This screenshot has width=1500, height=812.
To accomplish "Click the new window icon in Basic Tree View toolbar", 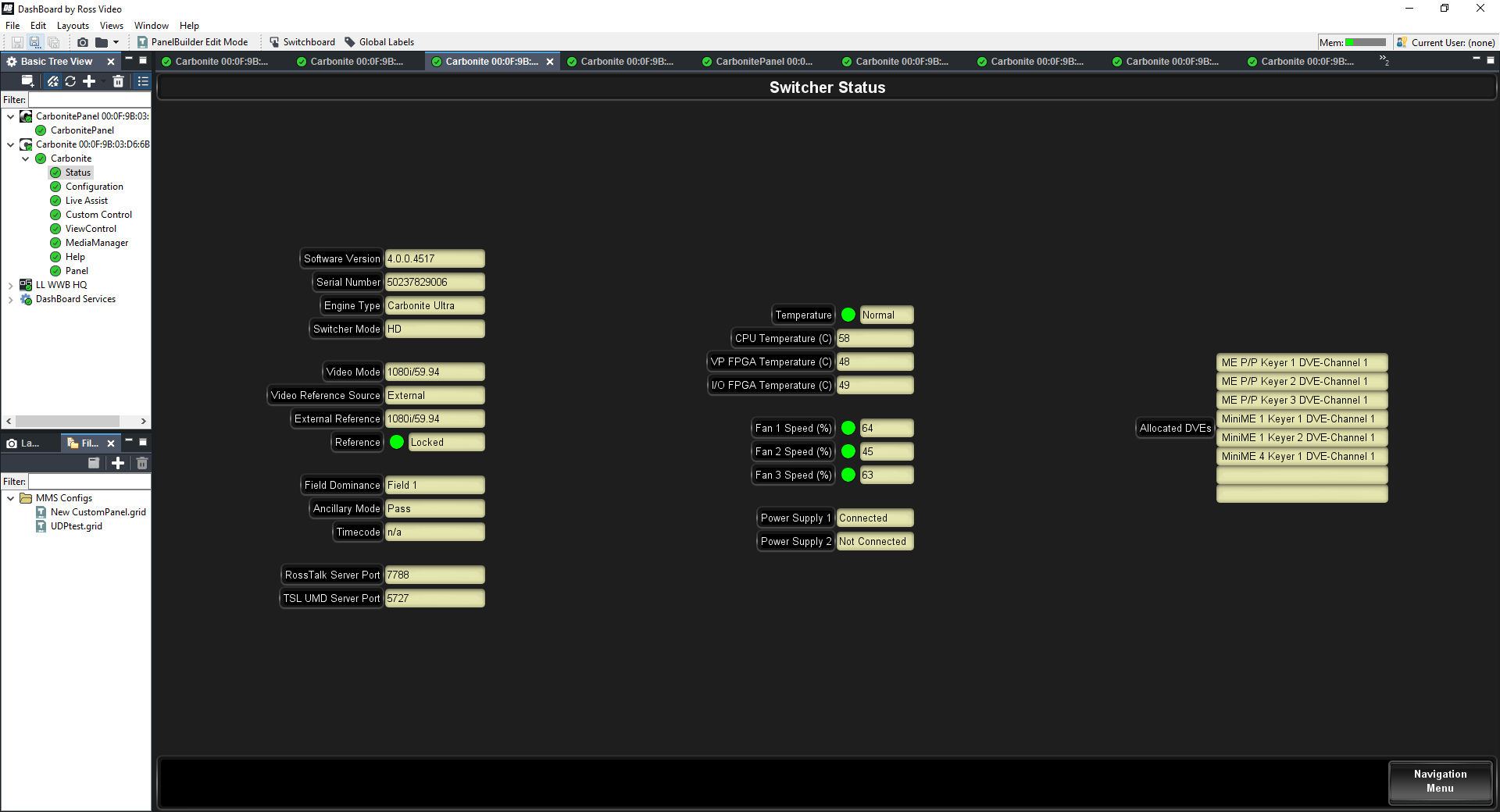I will pyautogui.click(x=27, y=80).
